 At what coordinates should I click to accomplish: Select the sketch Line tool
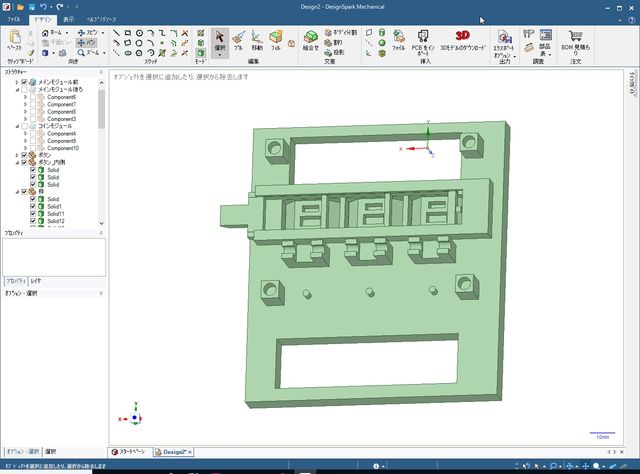[116, 33]
